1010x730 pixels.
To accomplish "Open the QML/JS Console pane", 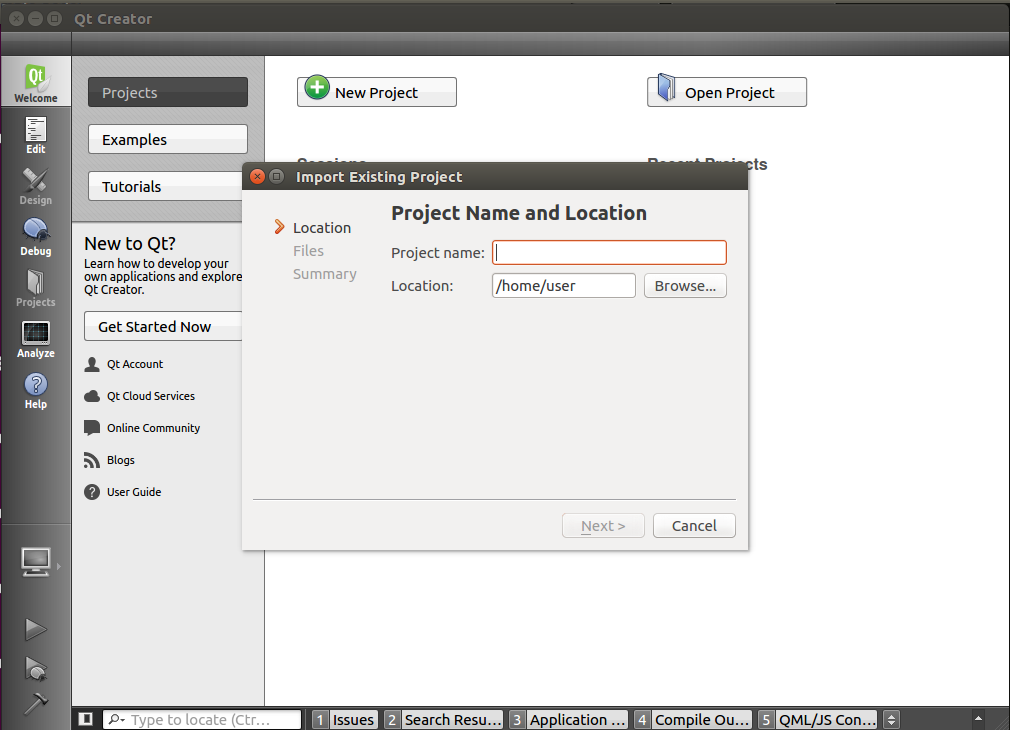I will (x=818, y=720).
